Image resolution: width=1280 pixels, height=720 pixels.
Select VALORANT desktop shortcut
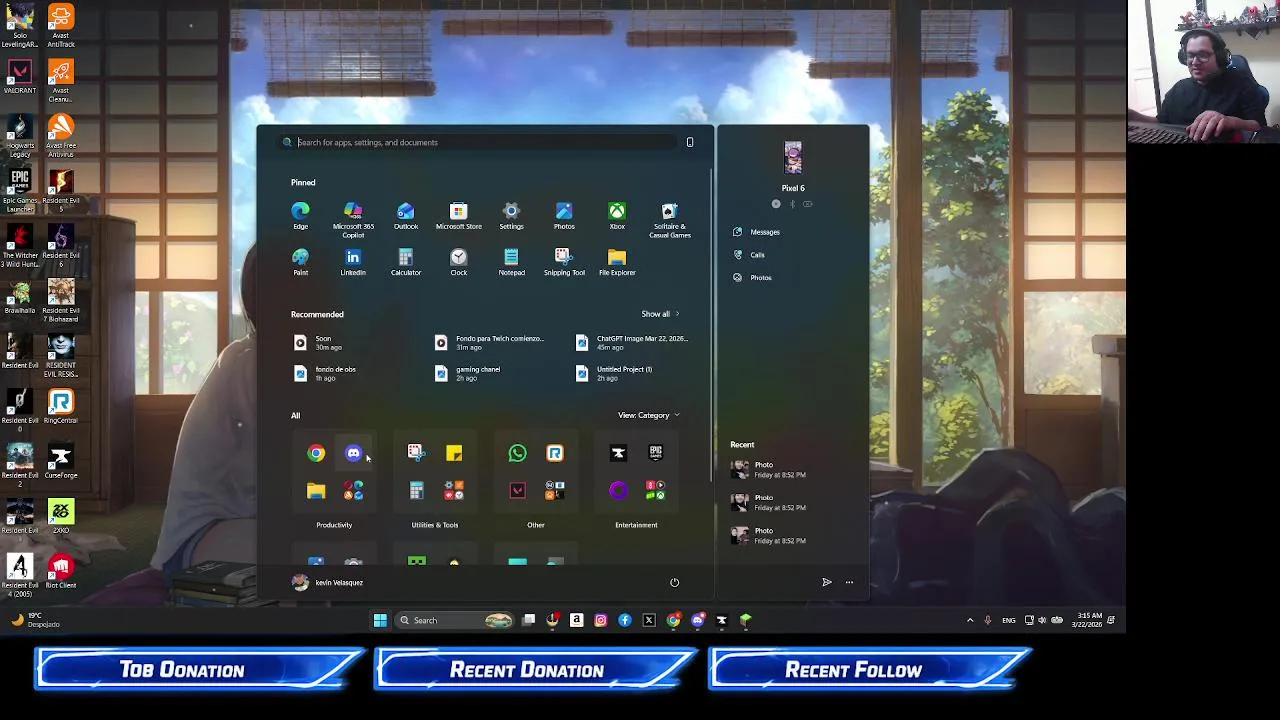[20, 77]
